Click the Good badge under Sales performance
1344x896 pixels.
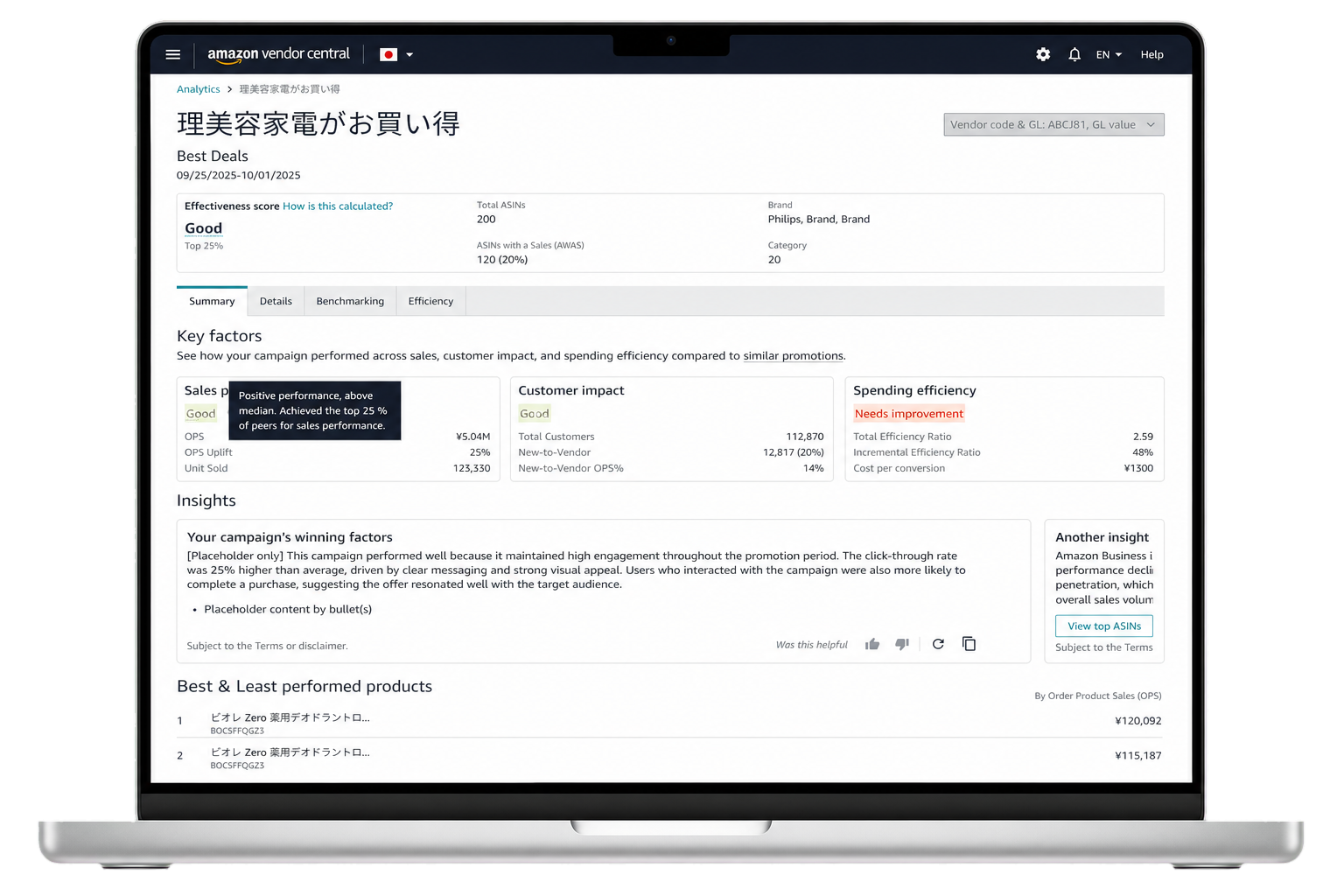[200, 414]
